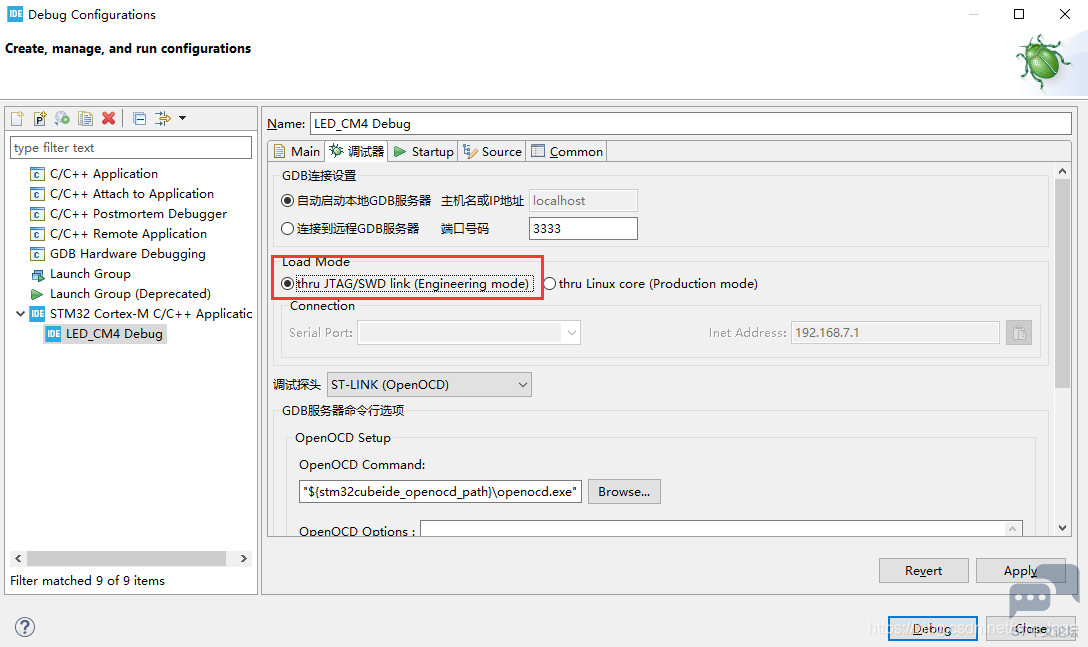Click the Browse... button for OpenOCD
Image resolution: width=1088 pixels, height=647 pixels.
624,491
